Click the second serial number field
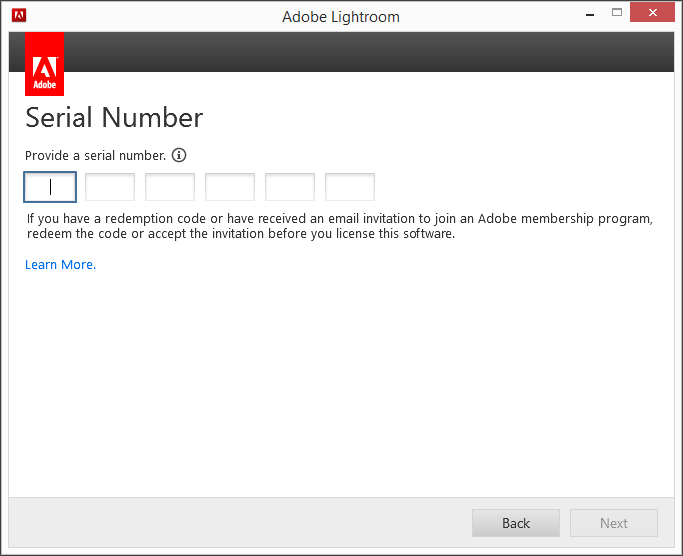Screen dimensions: 683x556 [x=110, y=187]
